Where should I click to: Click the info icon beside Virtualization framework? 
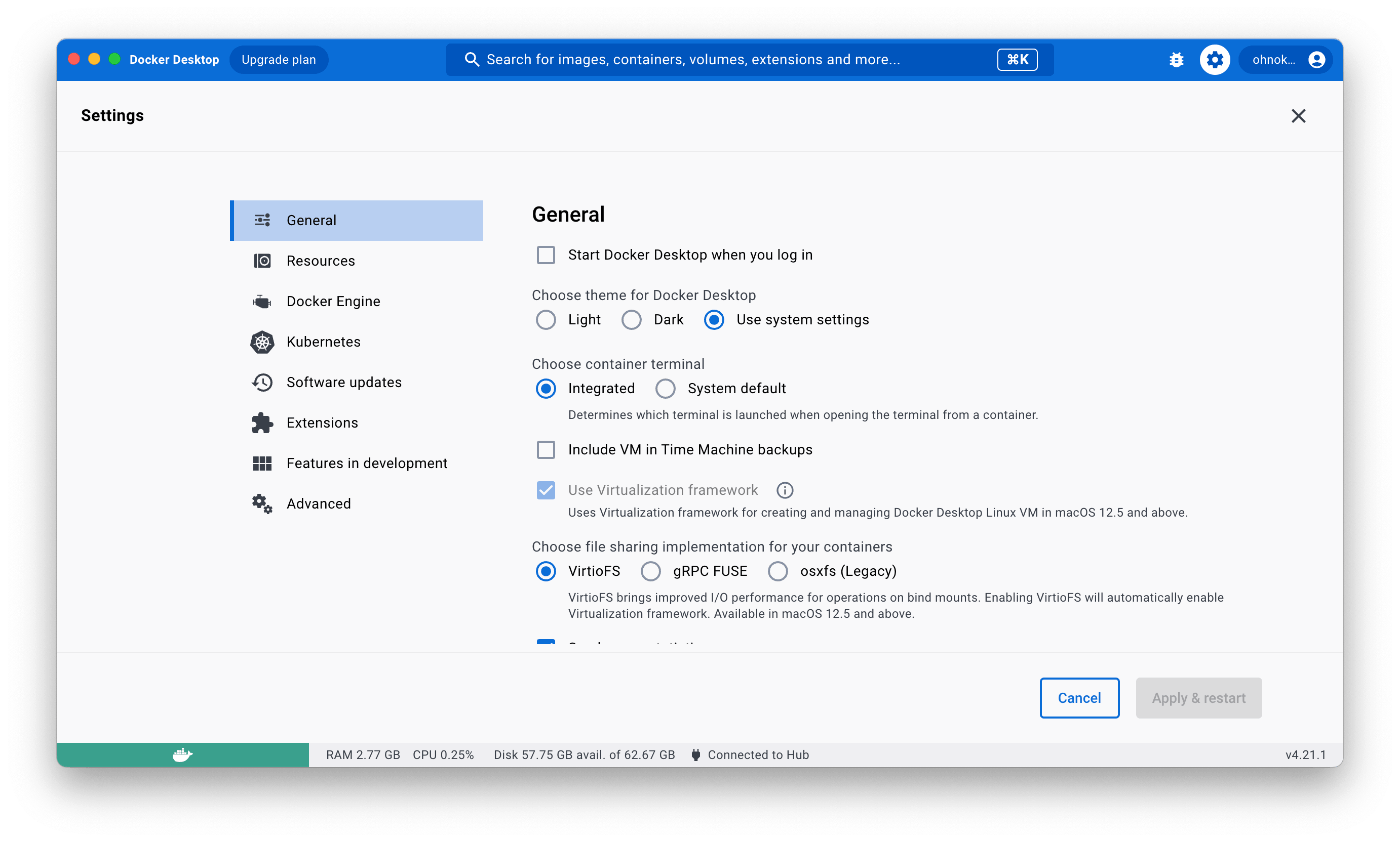click(785, 490)
